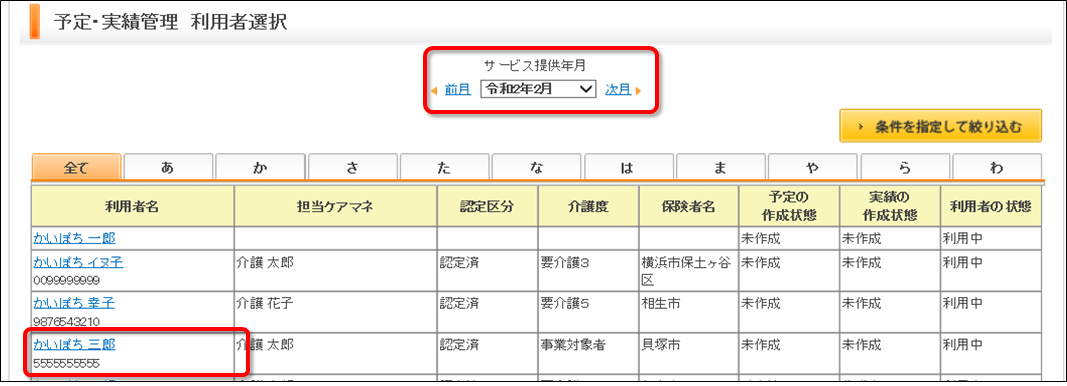Click the サービス提供年月 label
Image resolution: width=1067 pixels, height=386 pixels.
pos(534,66)
